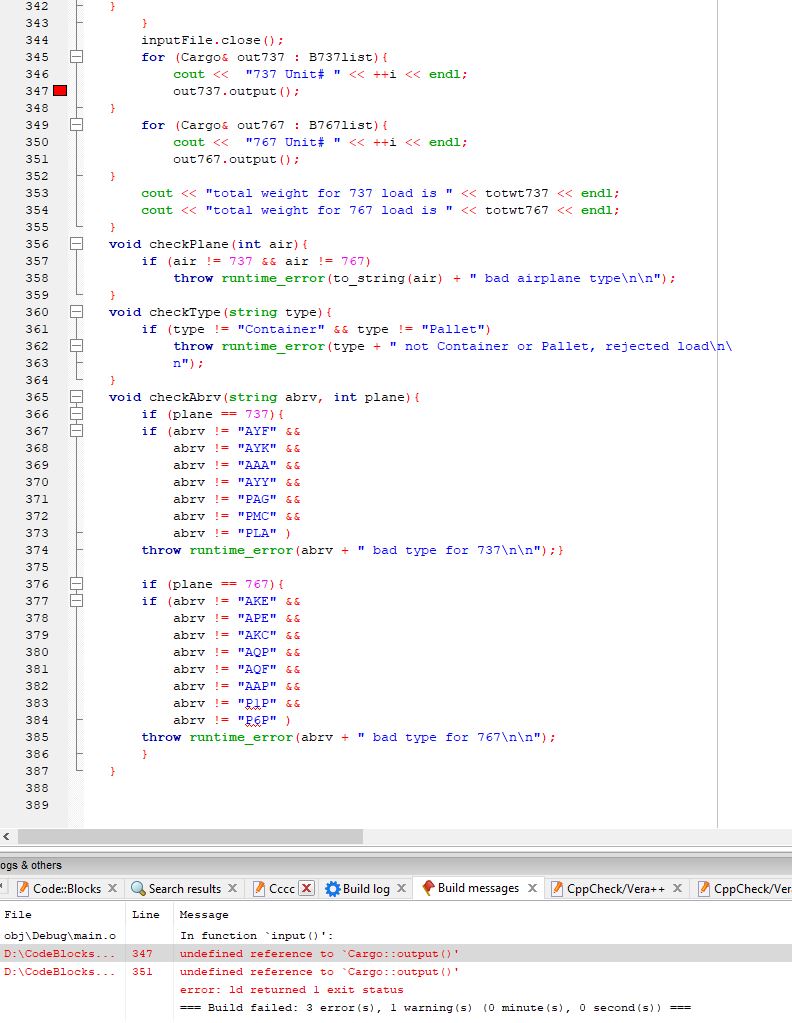Screen dimensions: 792x1023
Task: Click the Build log gear icon
Action: tap(333, 889)
